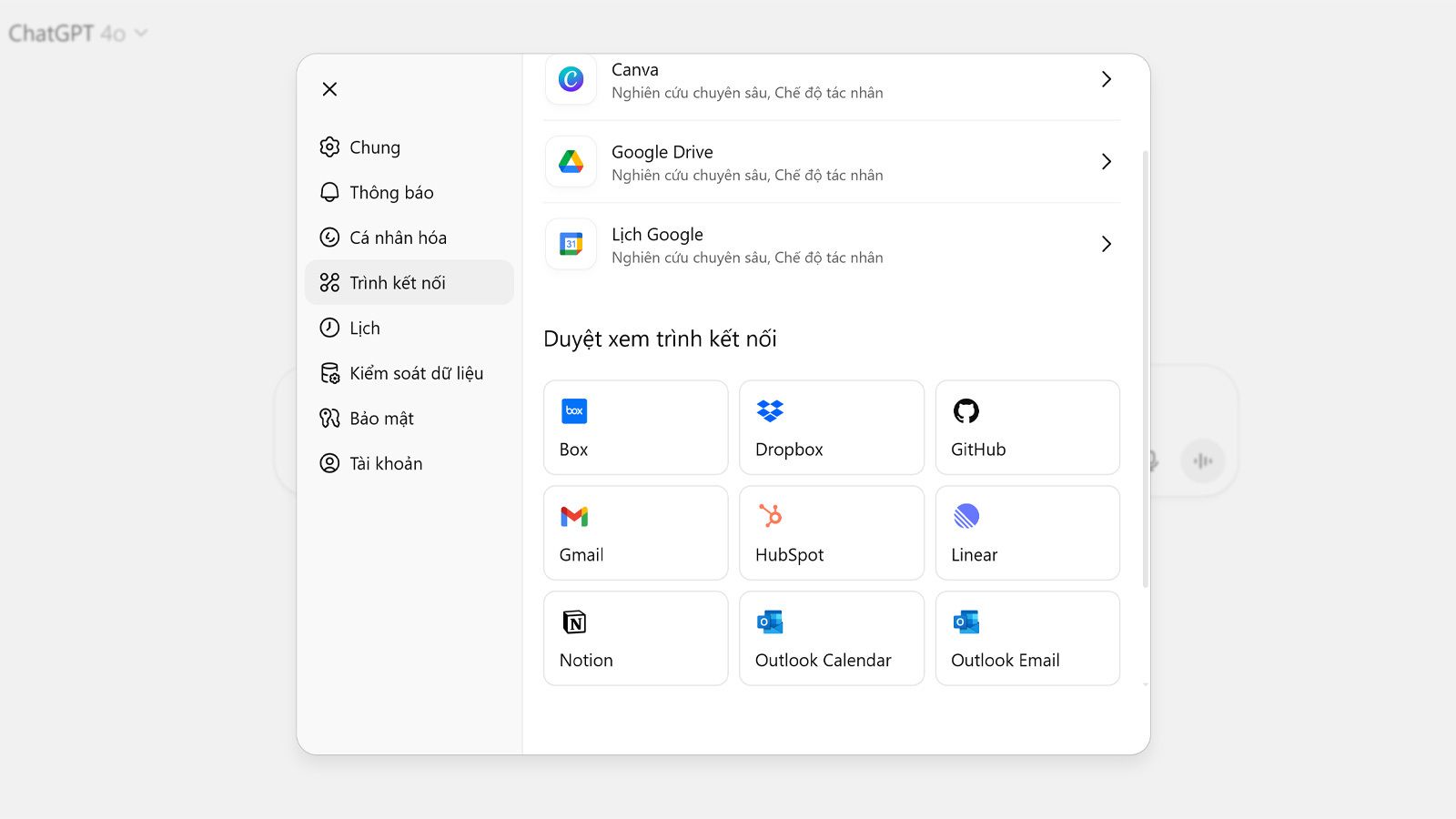This screenshot has height=819, width=1456.
Task: Open the Dropbox connector card
Action: [x=832, y=428]
